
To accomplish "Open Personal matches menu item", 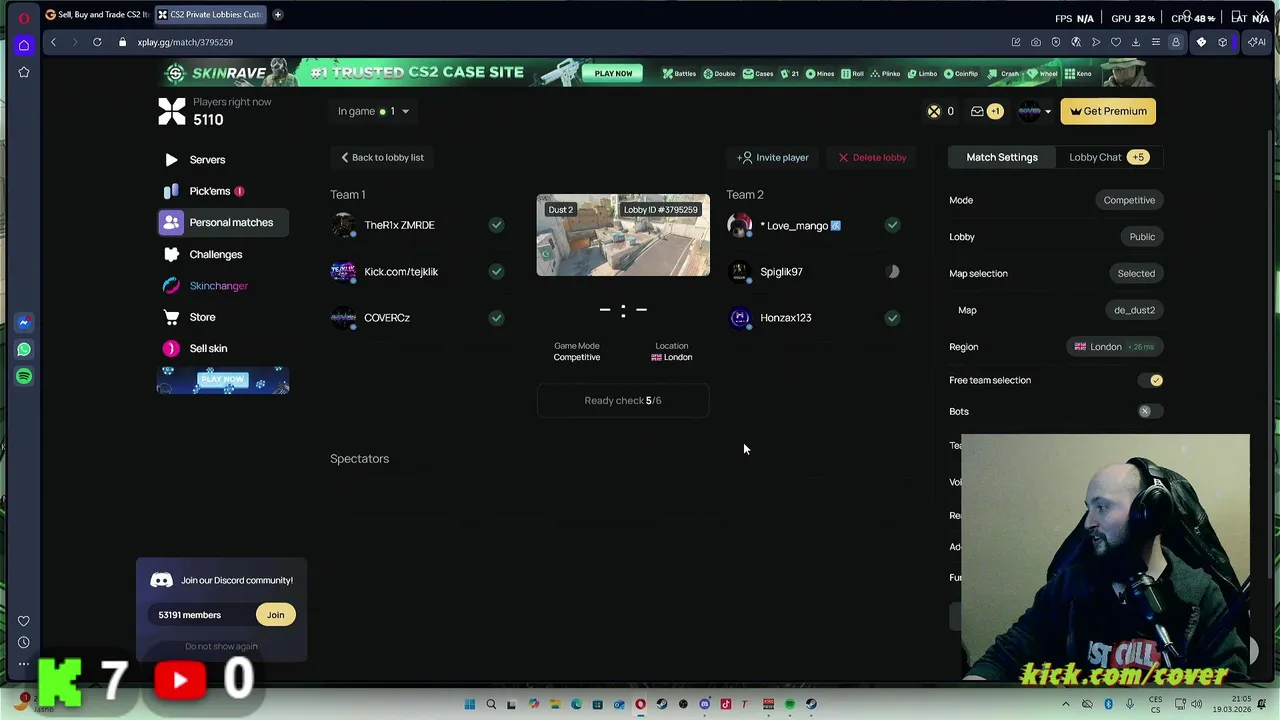I will pos(223,222).
